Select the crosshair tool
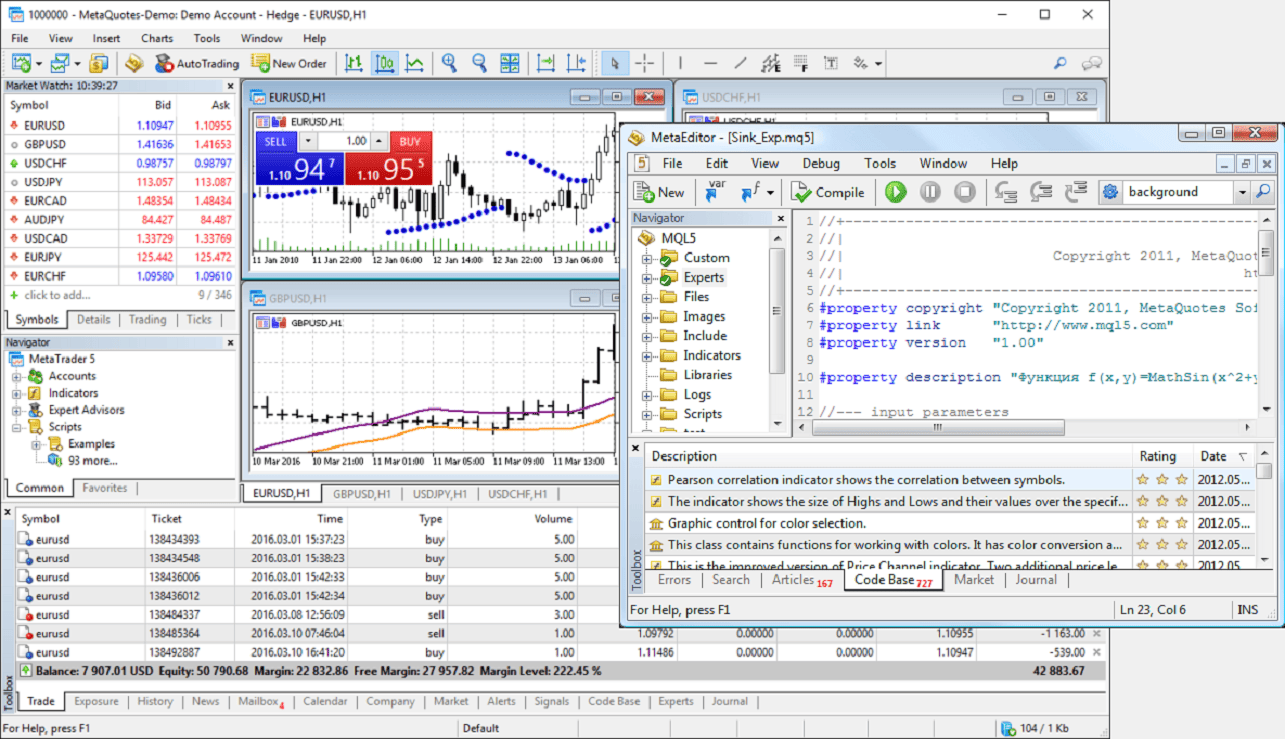1285x739 pixels. [645, 63]
